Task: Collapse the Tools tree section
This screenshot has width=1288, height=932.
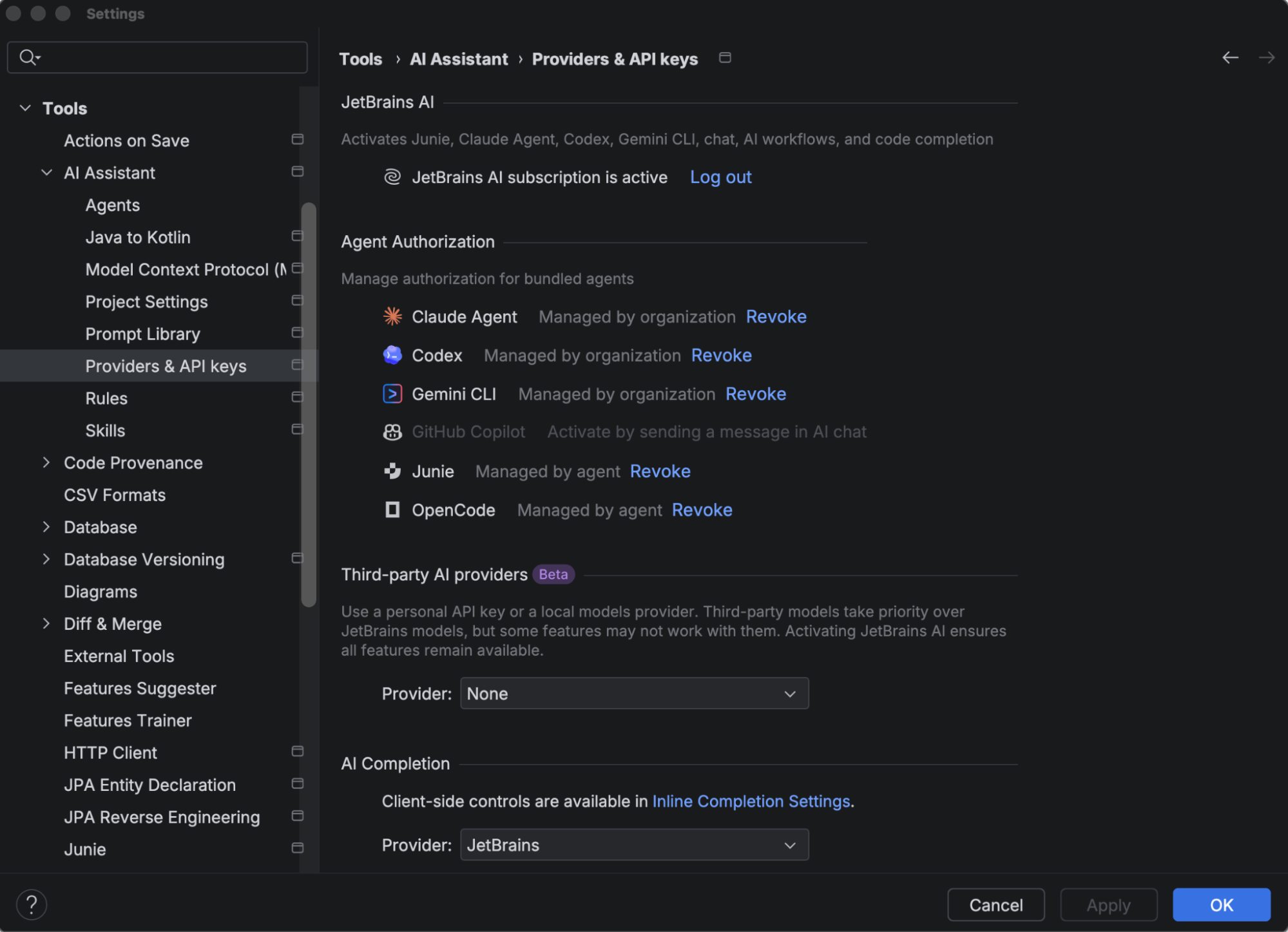Action: [25, 108]
